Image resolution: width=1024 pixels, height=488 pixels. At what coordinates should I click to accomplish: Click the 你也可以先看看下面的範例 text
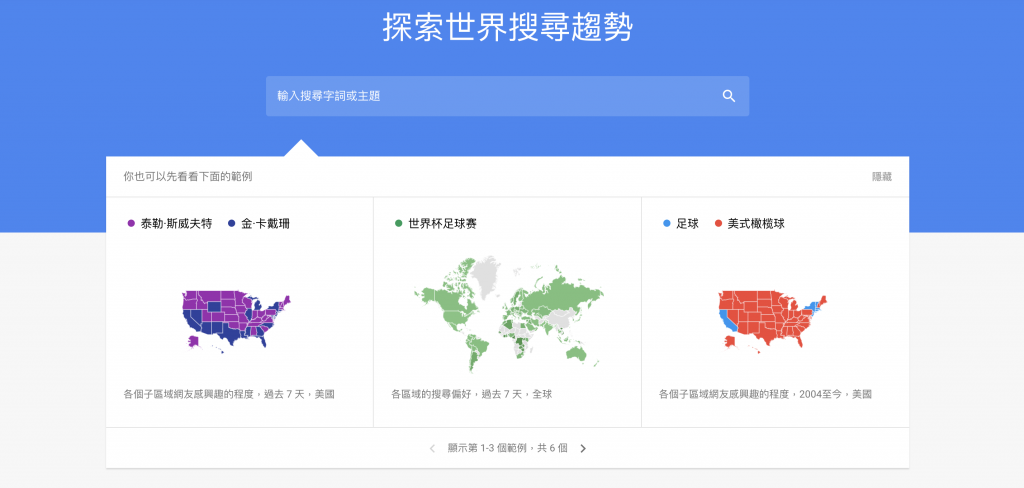coord(188,176)
